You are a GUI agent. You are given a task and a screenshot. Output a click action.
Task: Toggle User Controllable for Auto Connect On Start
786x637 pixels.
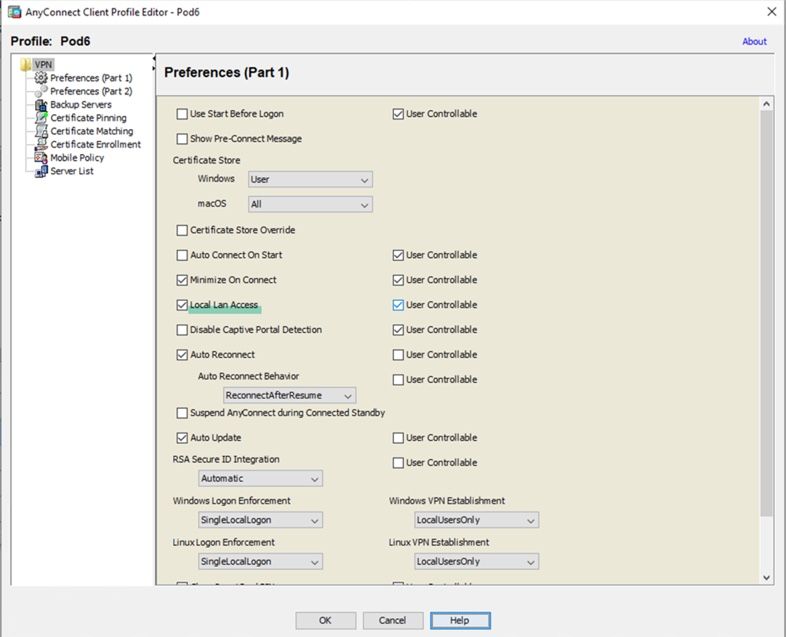click(398, 255)
